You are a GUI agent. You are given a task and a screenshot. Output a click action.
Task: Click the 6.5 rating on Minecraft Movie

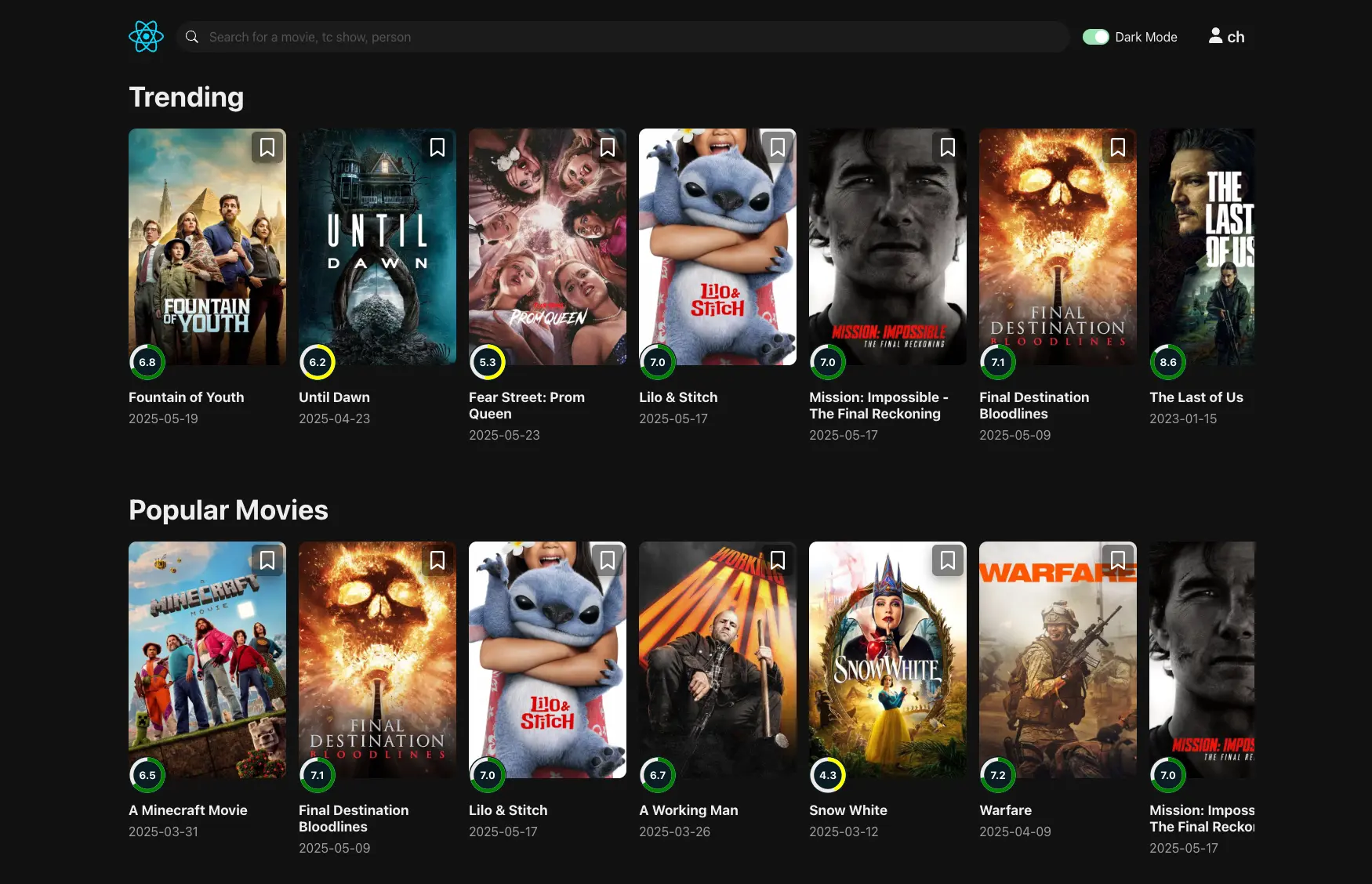147,775
